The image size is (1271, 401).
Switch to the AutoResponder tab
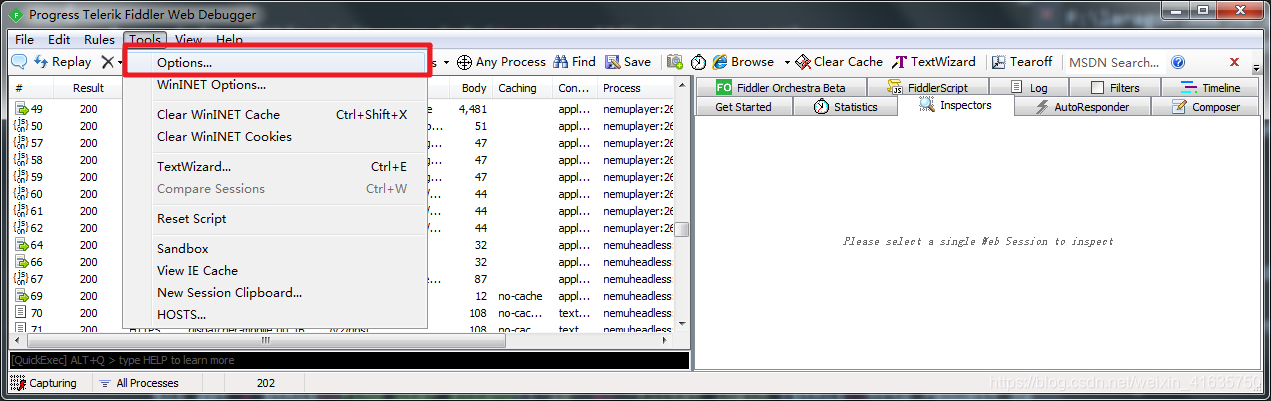pos(1082,107)
